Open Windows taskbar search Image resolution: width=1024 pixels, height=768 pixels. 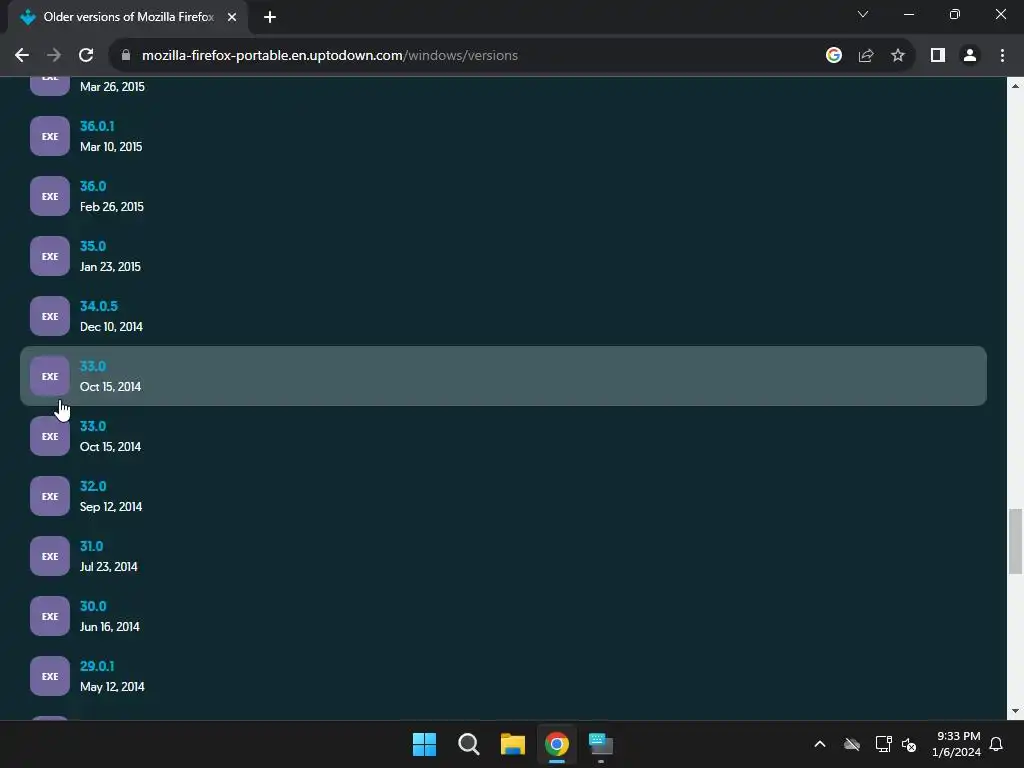[468, 744]
